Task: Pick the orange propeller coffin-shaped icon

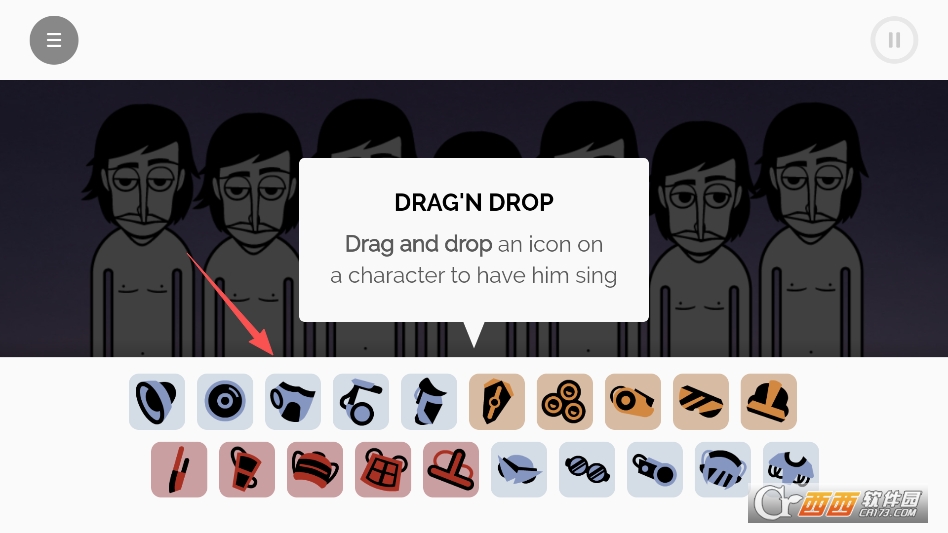Action: (x=497, y=401)
